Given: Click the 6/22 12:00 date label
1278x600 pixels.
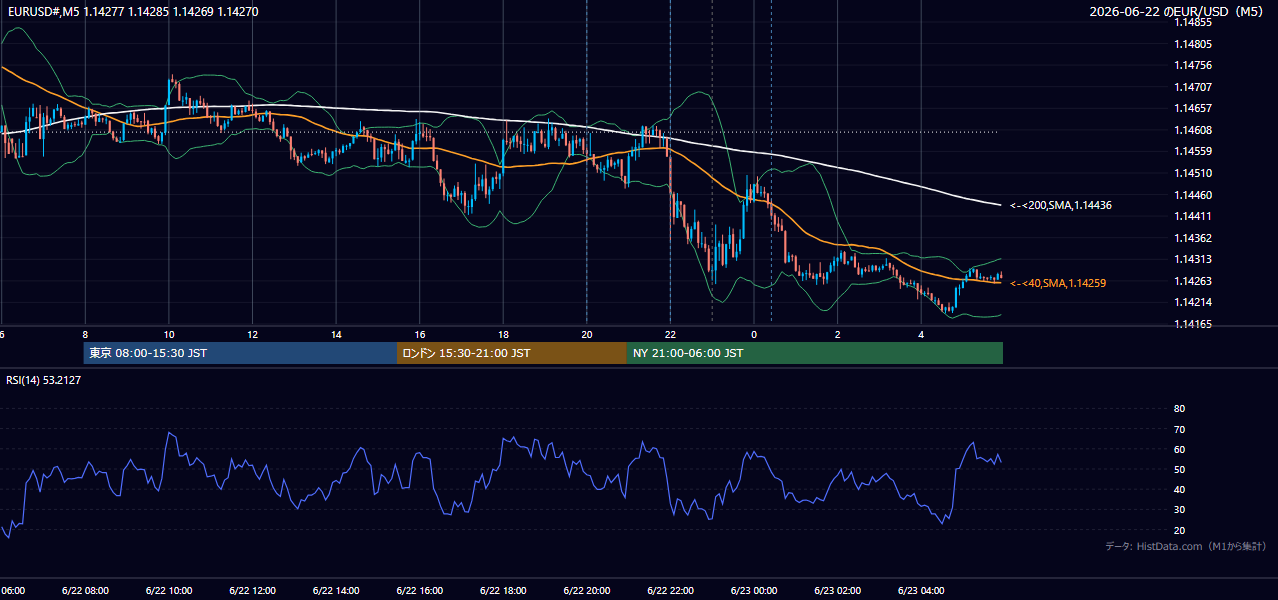Looking at the screenshot, I should tap(252, 590).
